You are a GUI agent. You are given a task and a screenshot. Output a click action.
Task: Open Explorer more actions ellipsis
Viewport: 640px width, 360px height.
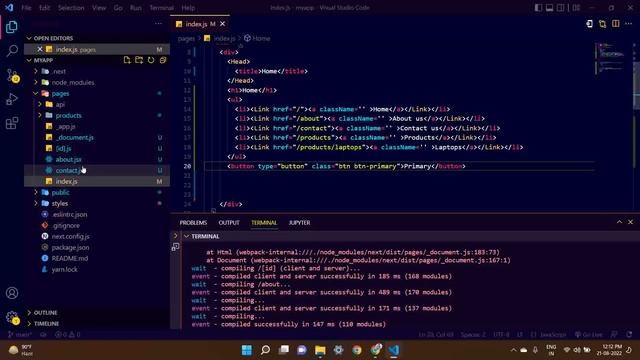point(158,24)
